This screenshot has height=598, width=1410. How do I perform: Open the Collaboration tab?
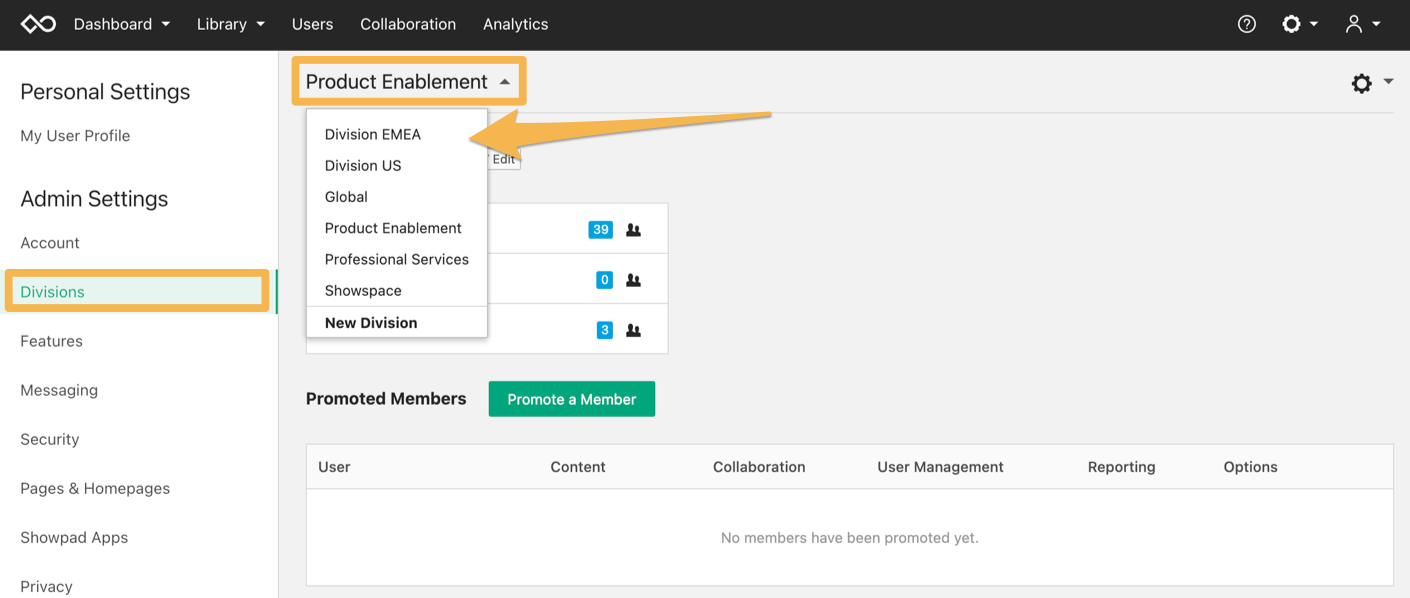408,24
